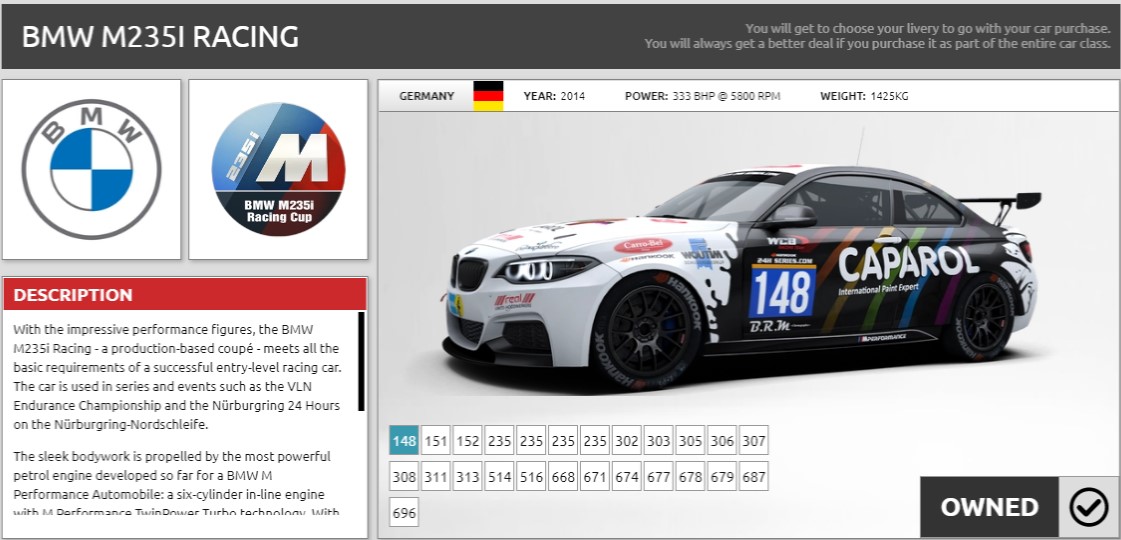Show livery number 514
Viewport: 1121px width, 540px height.
tap(500, 476)
